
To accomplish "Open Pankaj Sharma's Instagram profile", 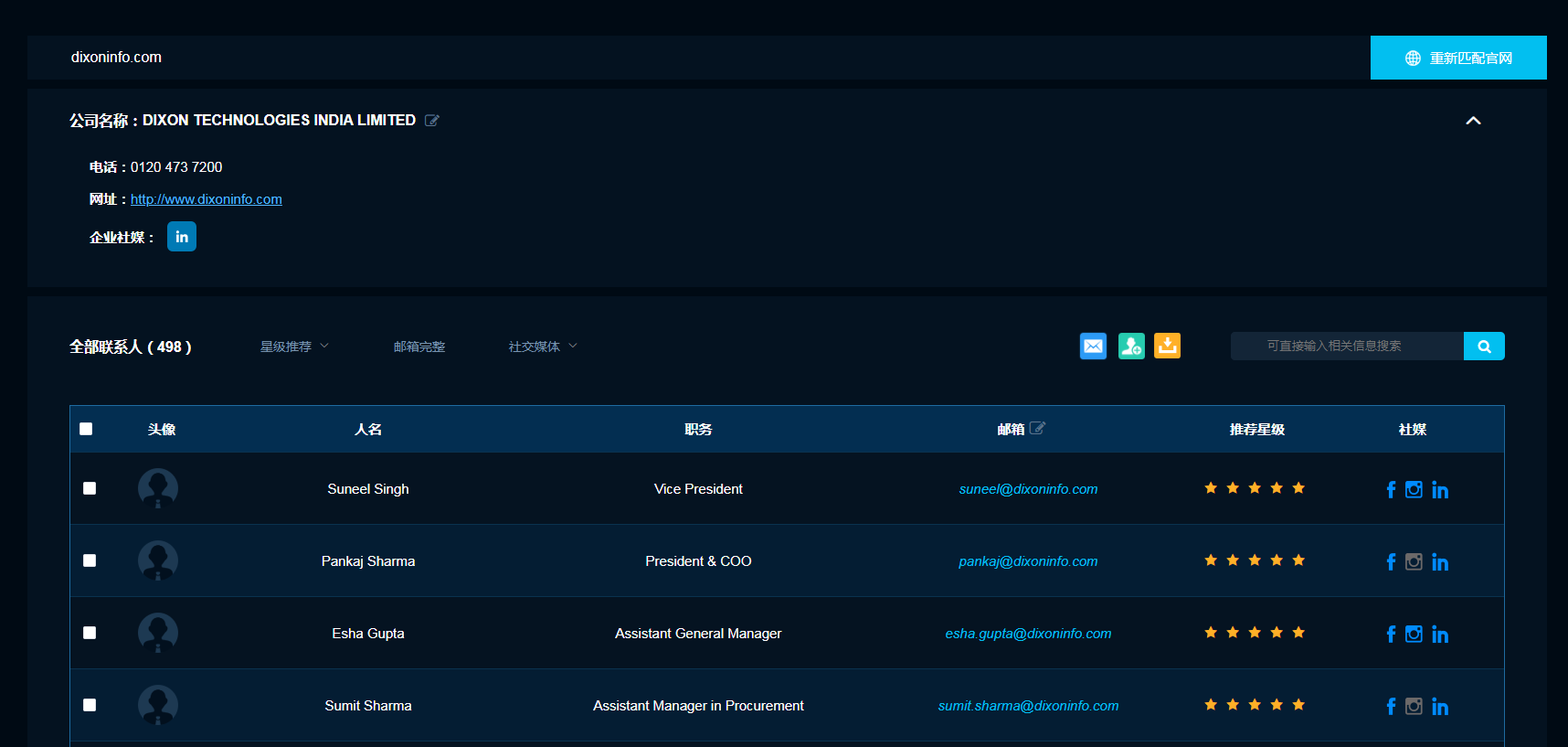I will tap(1414, 561).
